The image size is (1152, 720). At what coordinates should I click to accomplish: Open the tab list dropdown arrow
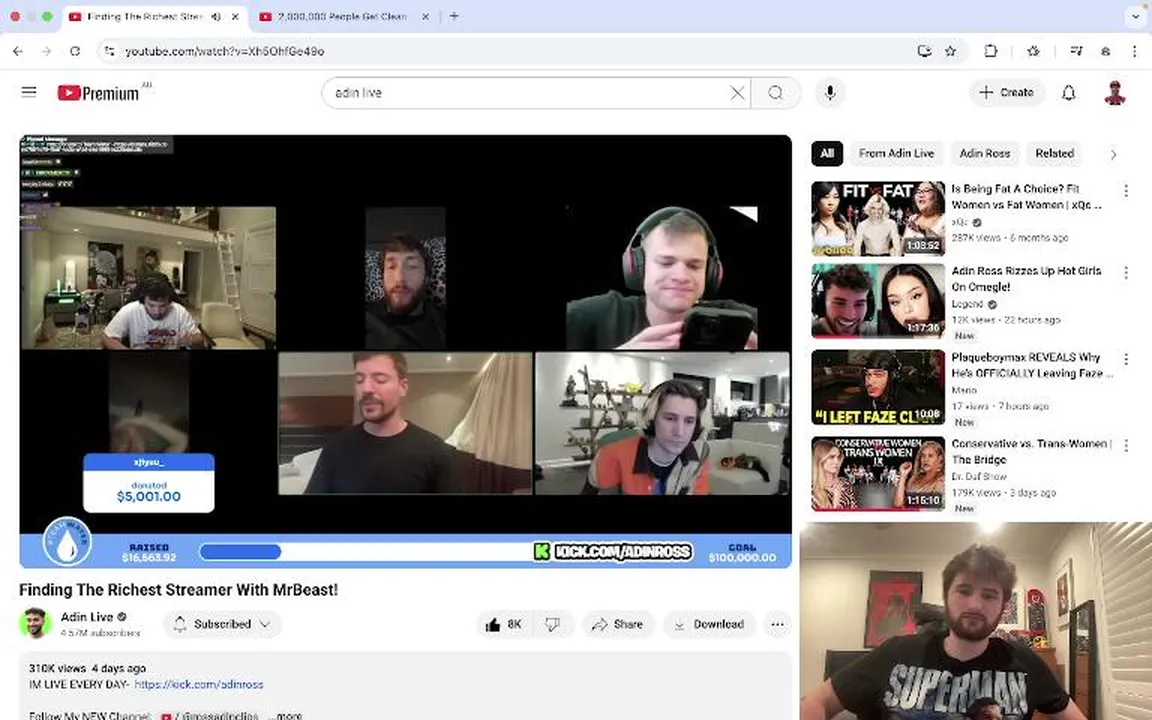click(1135, 16)
